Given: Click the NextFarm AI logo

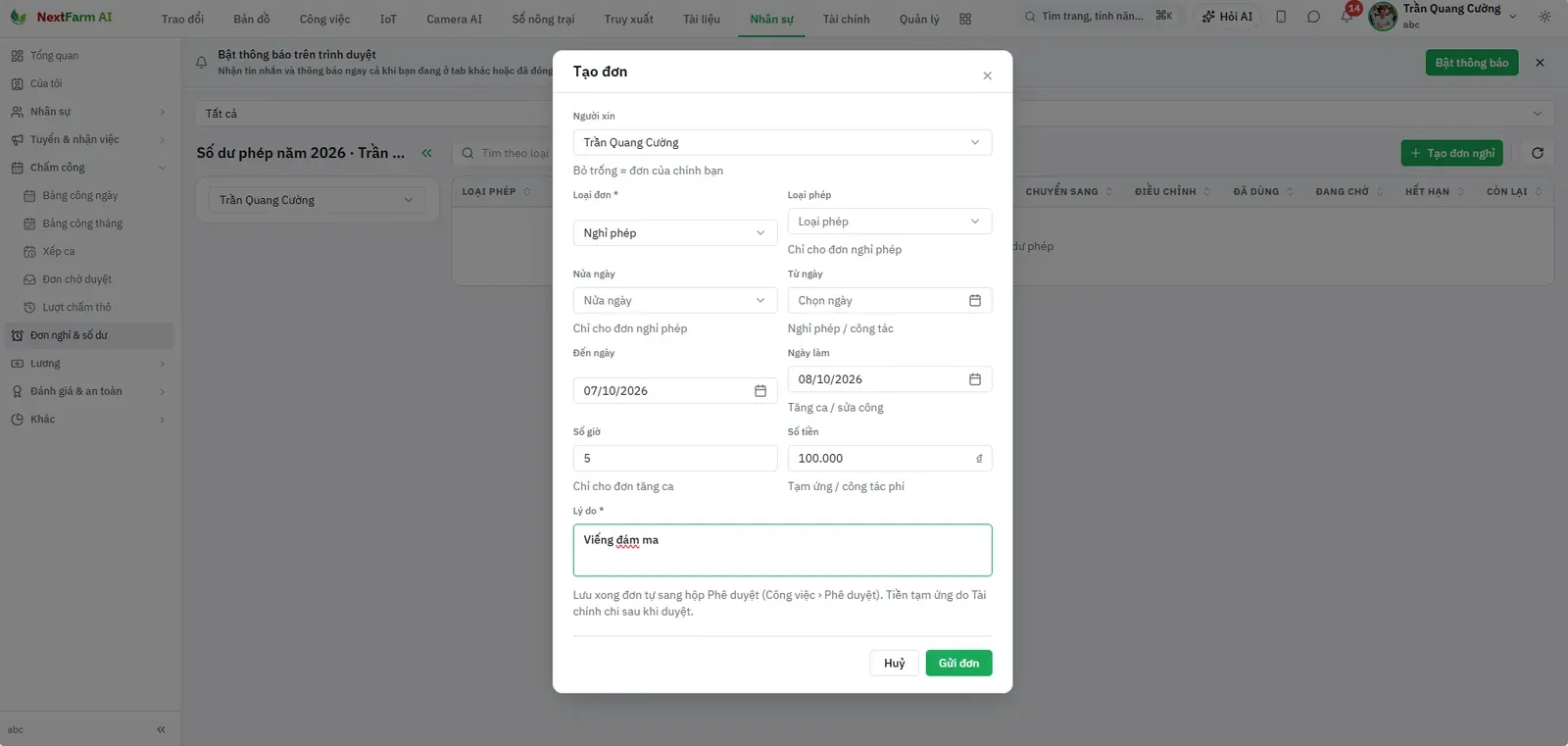Looking at the screenshot, I should pyautogui.click(x=61, y=17).
